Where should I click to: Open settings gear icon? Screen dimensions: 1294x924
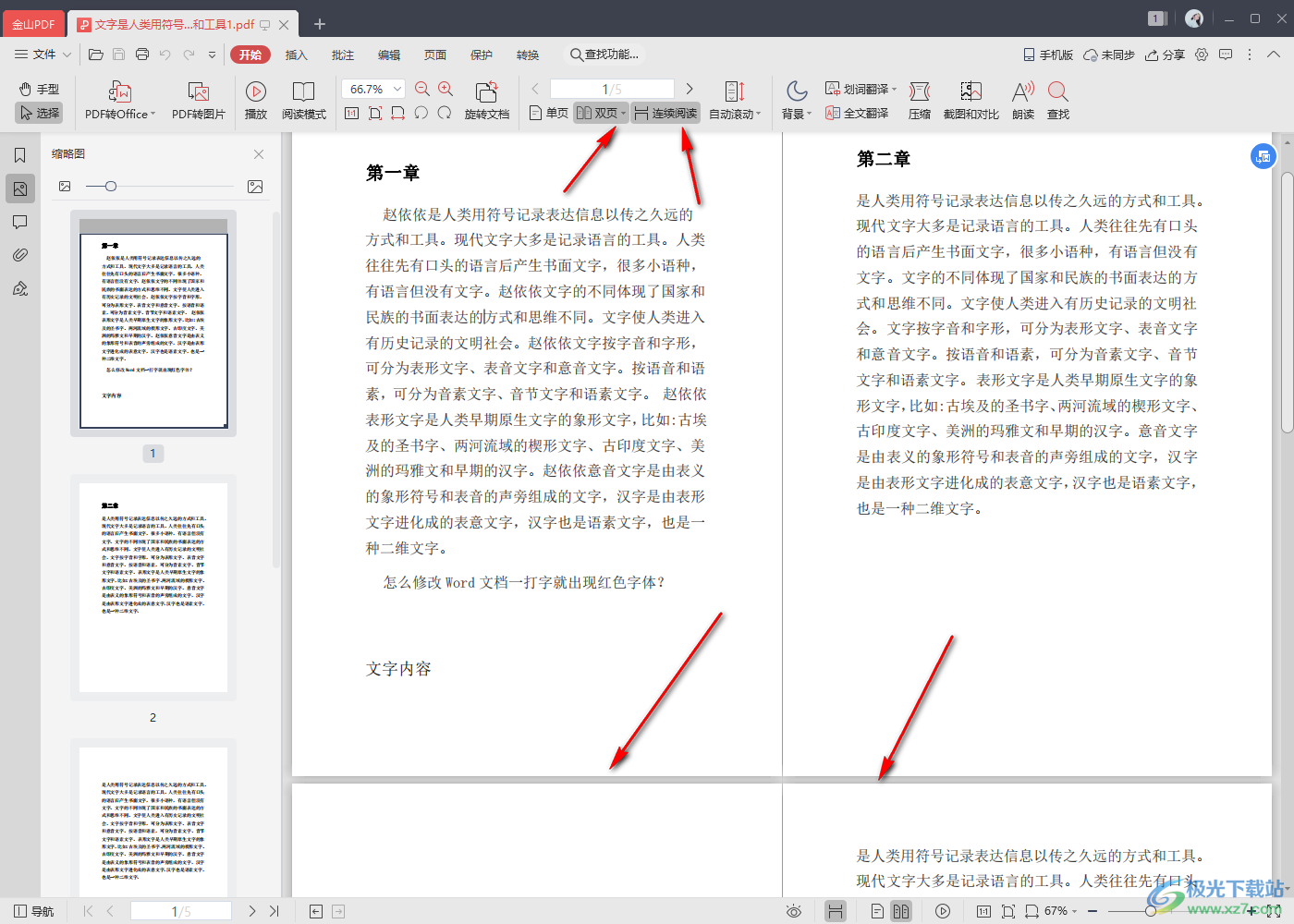pos(1202,55)
